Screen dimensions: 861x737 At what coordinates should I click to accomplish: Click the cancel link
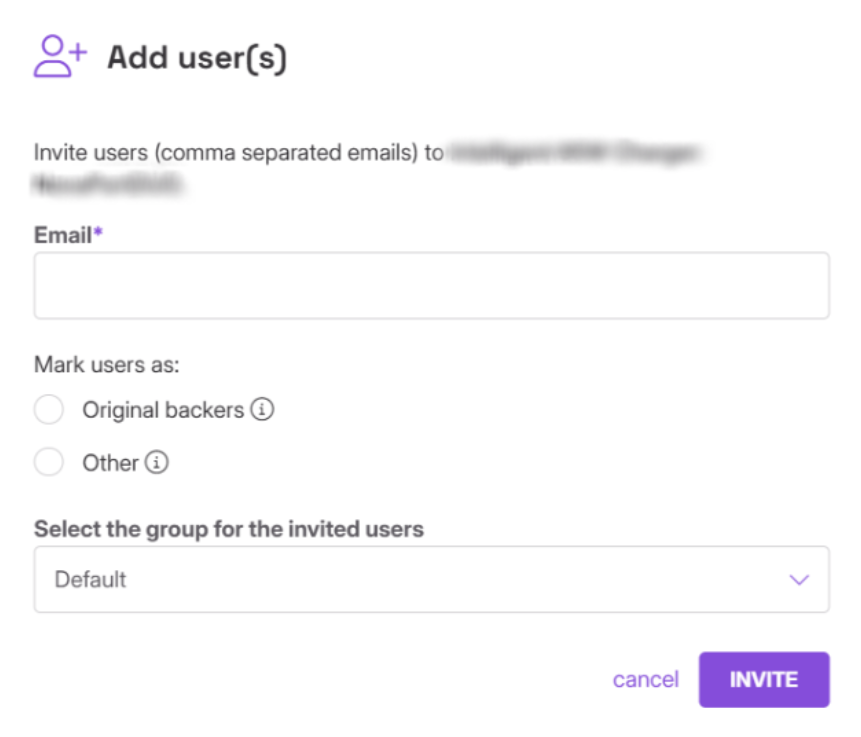[x=645, y=680]
